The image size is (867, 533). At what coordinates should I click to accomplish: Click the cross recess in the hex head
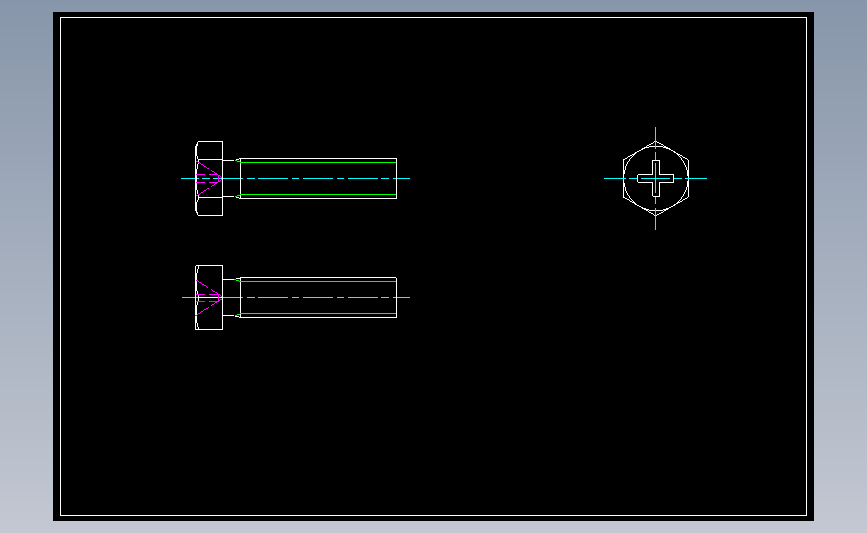(656, 179)
